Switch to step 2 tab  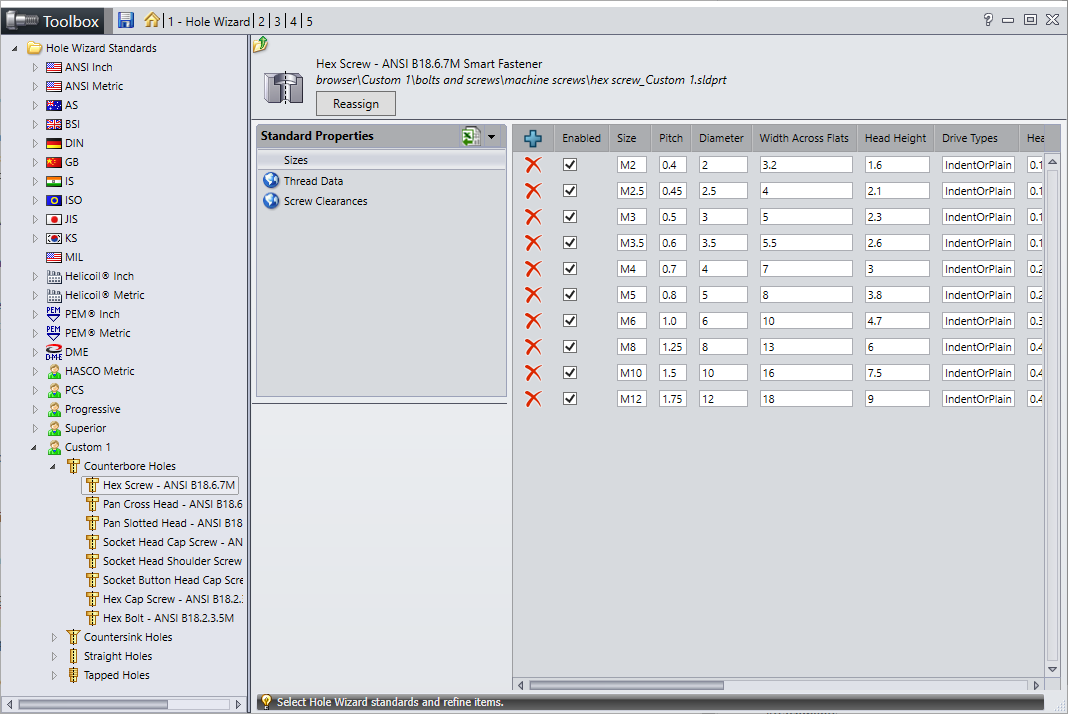tap(262, 22)
